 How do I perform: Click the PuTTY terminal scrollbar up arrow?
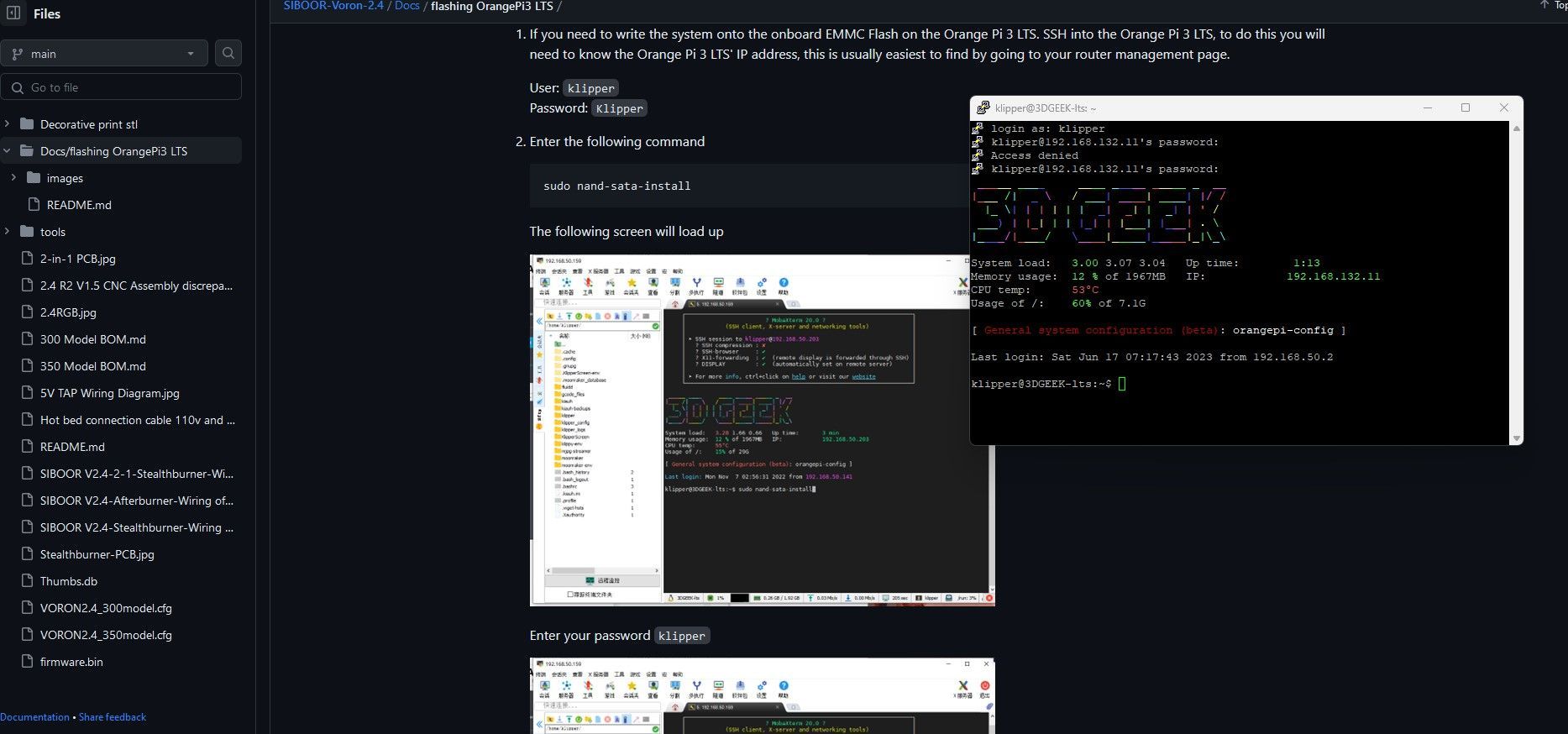[x=1516, y=128]
